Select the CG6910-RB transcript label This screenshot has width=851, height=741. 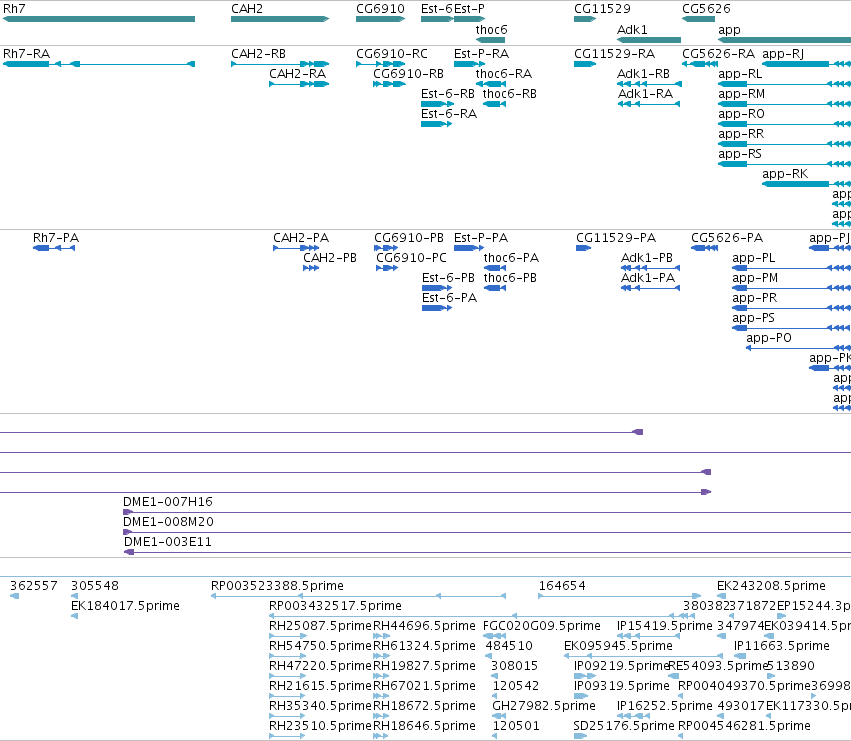point(409,74)
